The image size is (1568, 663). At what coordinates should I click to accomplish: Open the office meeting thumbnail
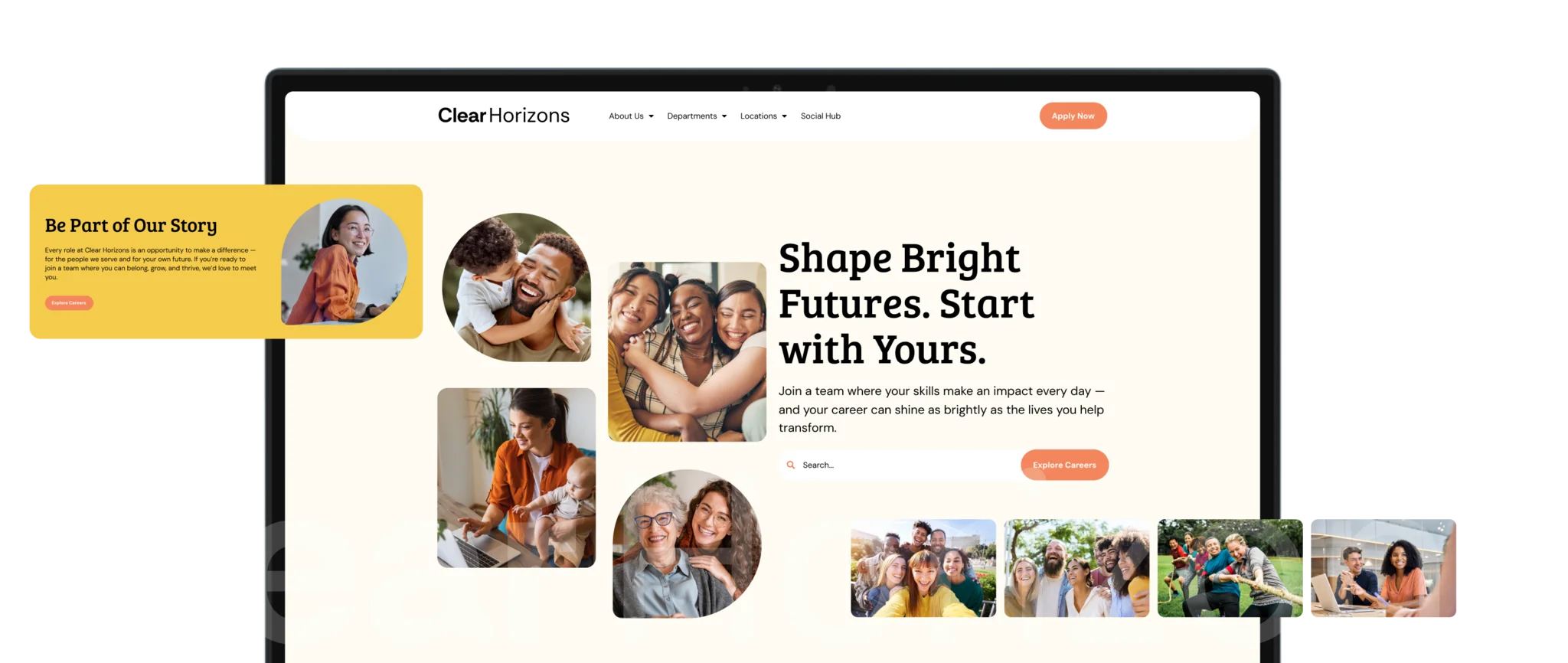pyautogui.click(x=1383, y=568)
